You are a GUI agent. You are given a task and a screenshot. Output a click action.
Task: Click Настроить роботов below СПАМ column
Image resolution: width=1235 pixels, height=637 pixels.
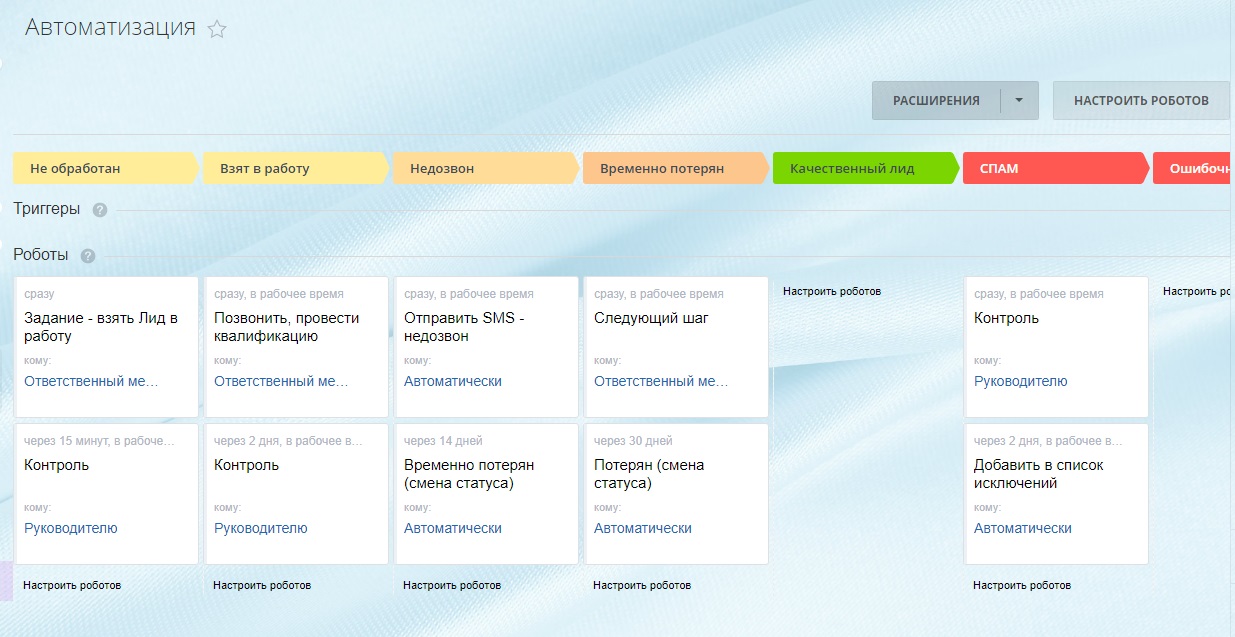pyautogui.click(x=1022, y=585)
